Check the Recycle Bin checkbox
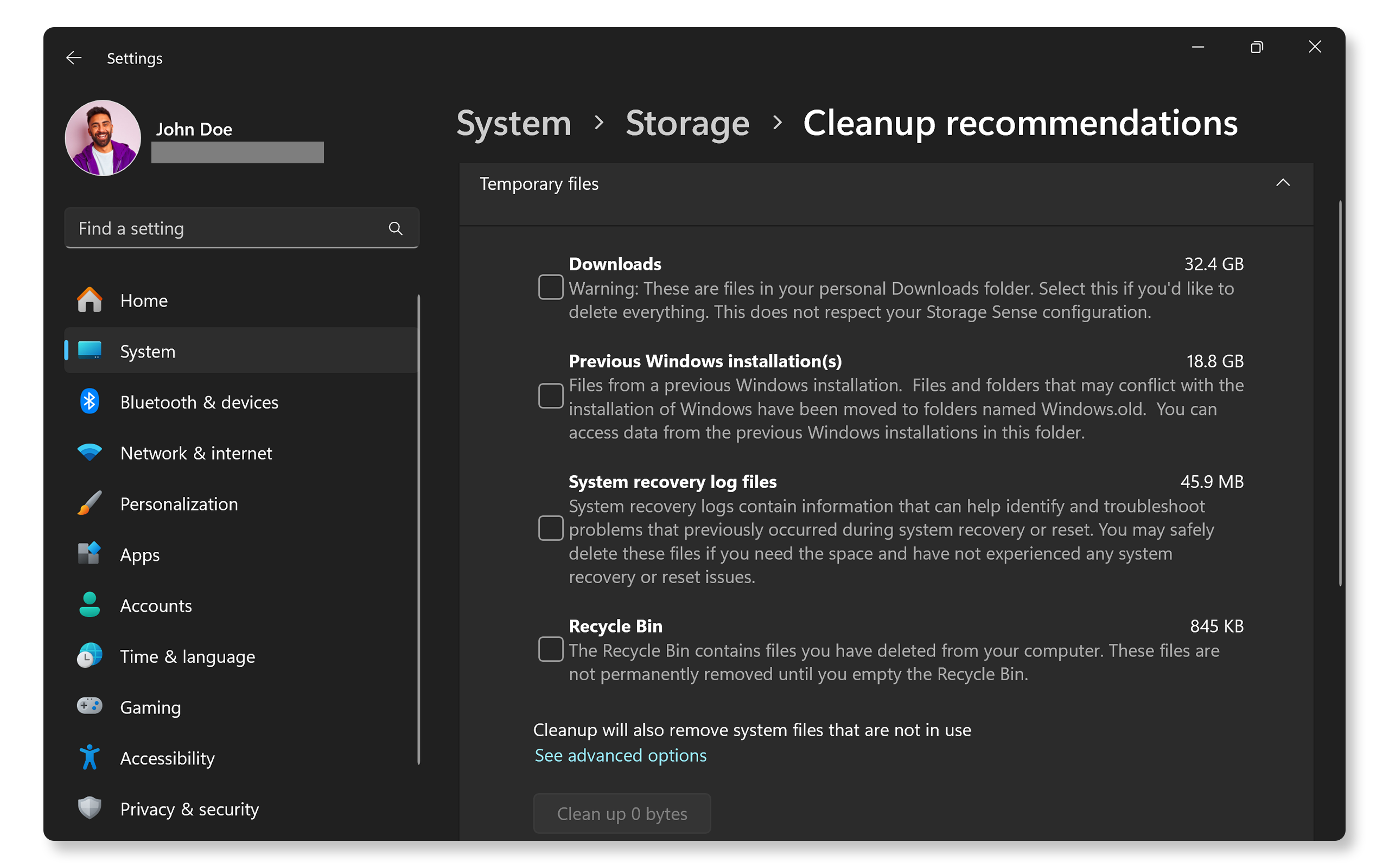The image size is (1389, 868). [x=550, y=649]
